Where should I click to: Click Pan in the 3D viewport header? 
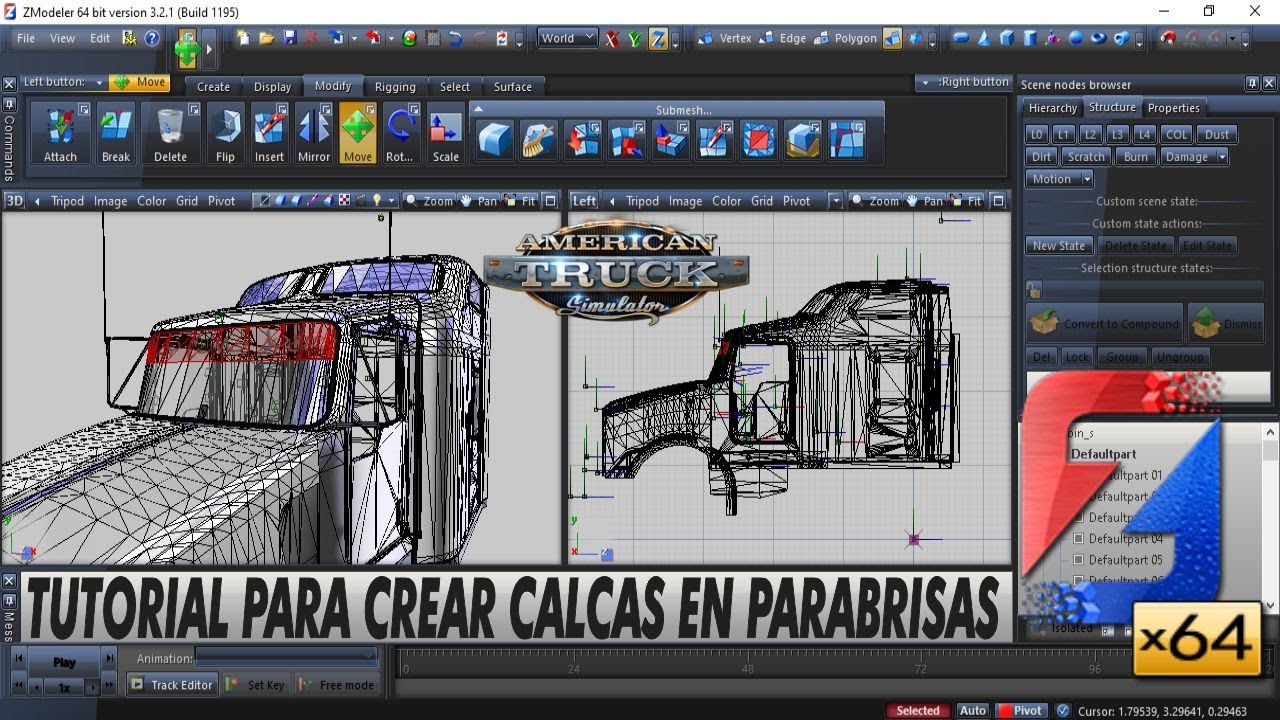tap(479, 201)
